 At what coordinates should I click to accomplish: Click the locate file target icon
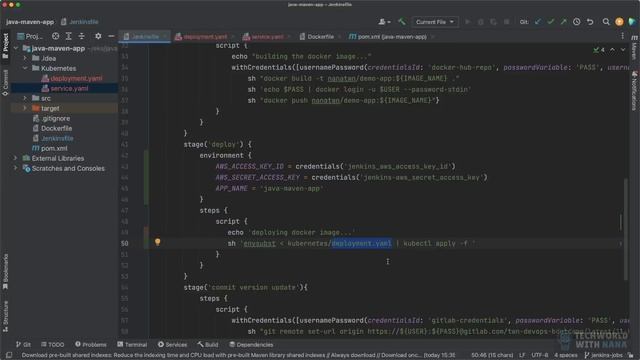pos(56,36)
